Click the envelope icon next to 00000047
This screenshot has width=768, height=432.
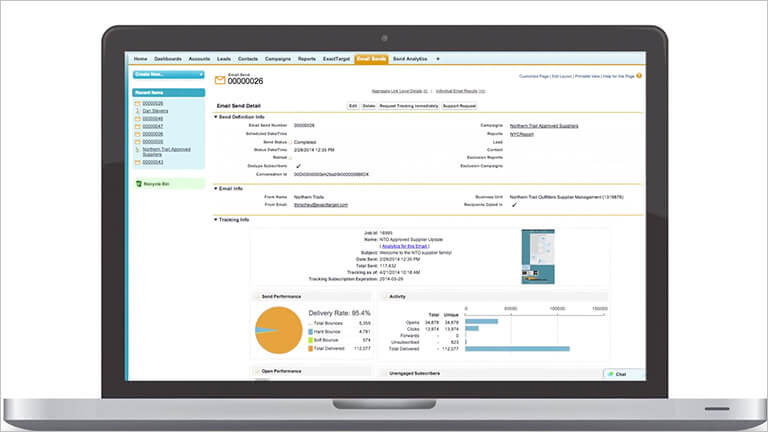(138, 126)
